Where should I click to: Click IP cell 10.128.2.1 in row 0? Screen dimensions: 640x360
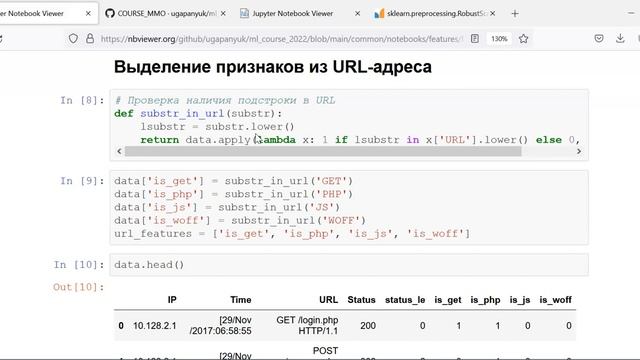155,326
